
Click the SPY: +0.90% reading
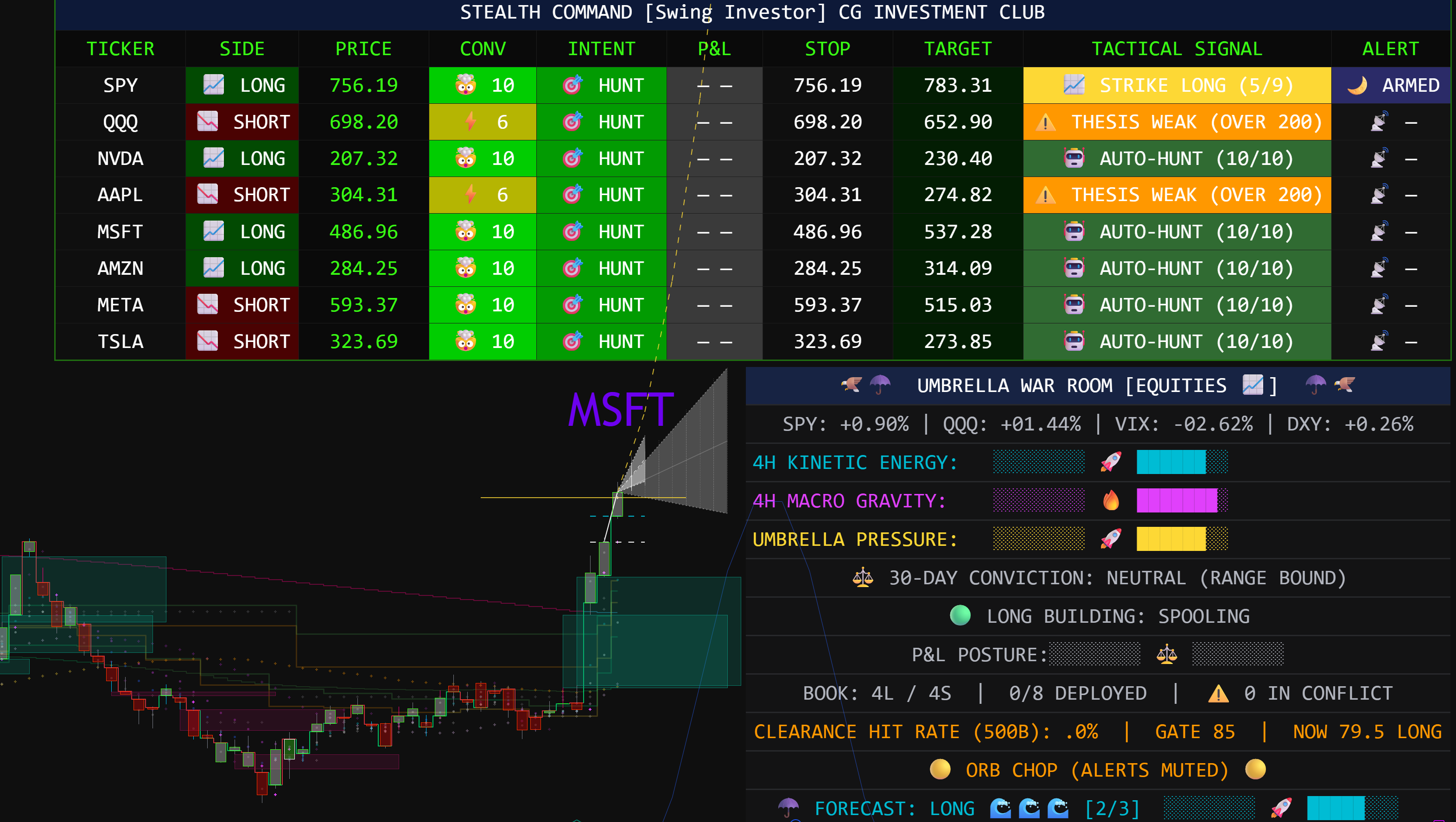[846, 424]
